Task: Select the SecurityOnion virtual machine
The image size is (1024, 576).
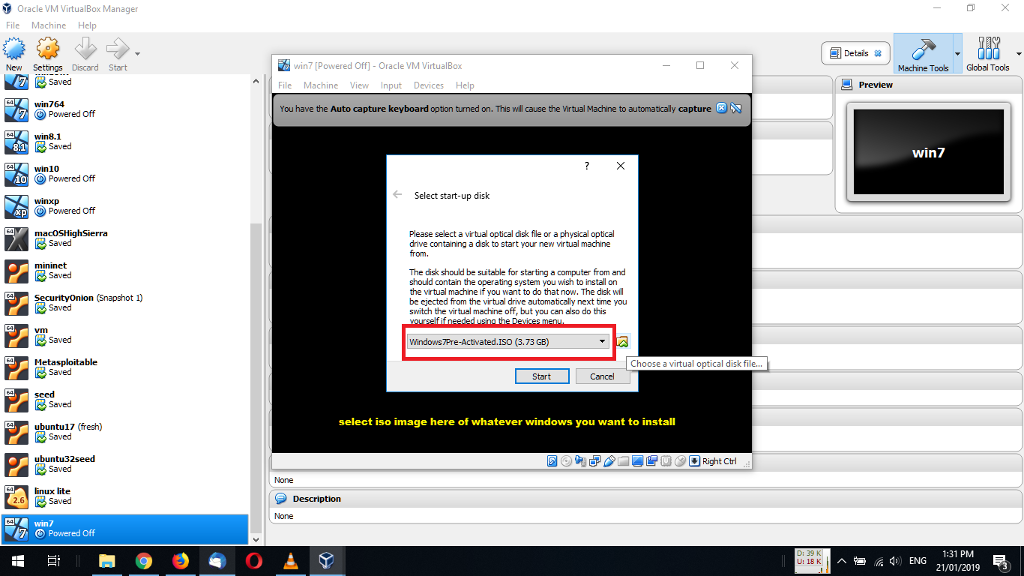Action: click(124, 302)
